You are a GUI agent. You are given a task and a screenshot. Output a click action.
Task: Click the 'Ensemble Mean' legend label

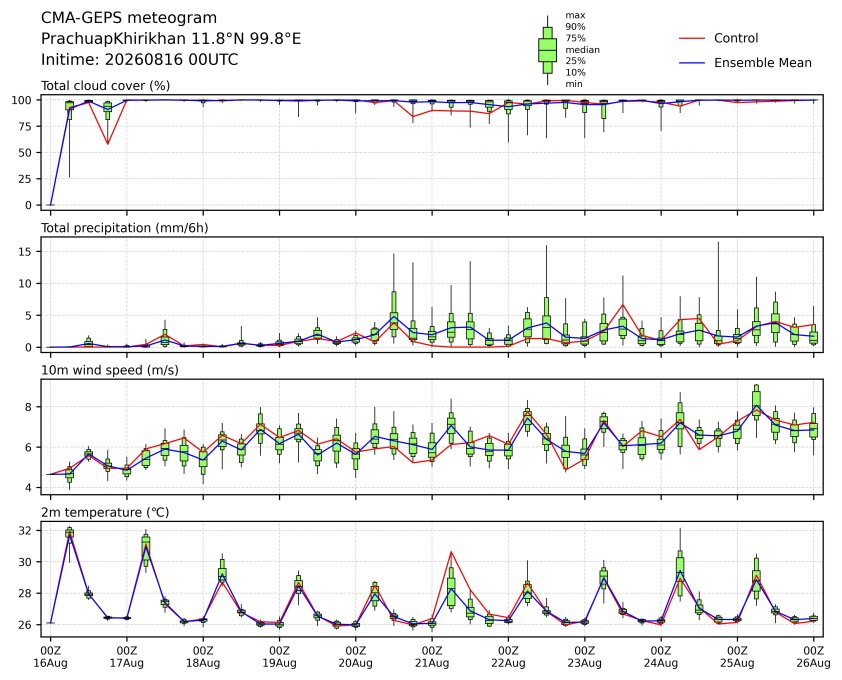(763, 63)
